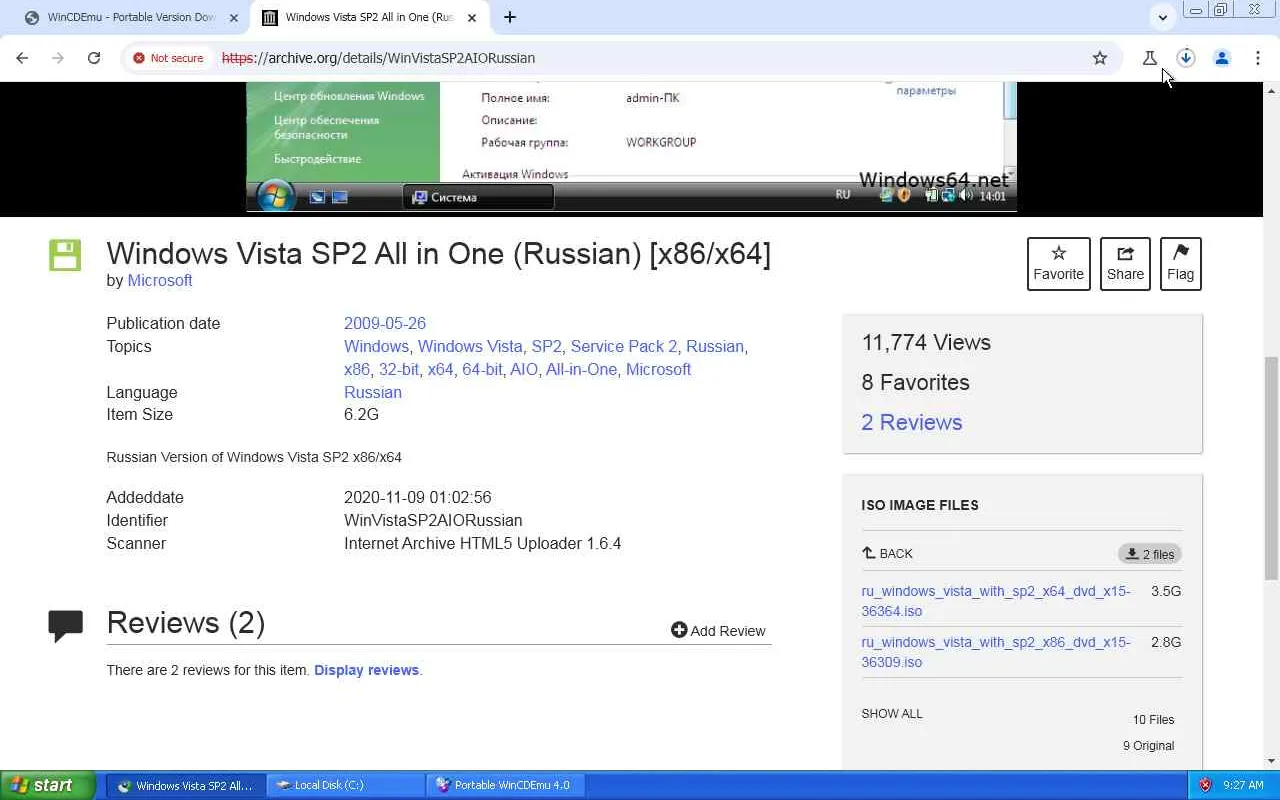
Task: Switch to the WinCDEmu Portable Version tab
Action: [130, 17]
